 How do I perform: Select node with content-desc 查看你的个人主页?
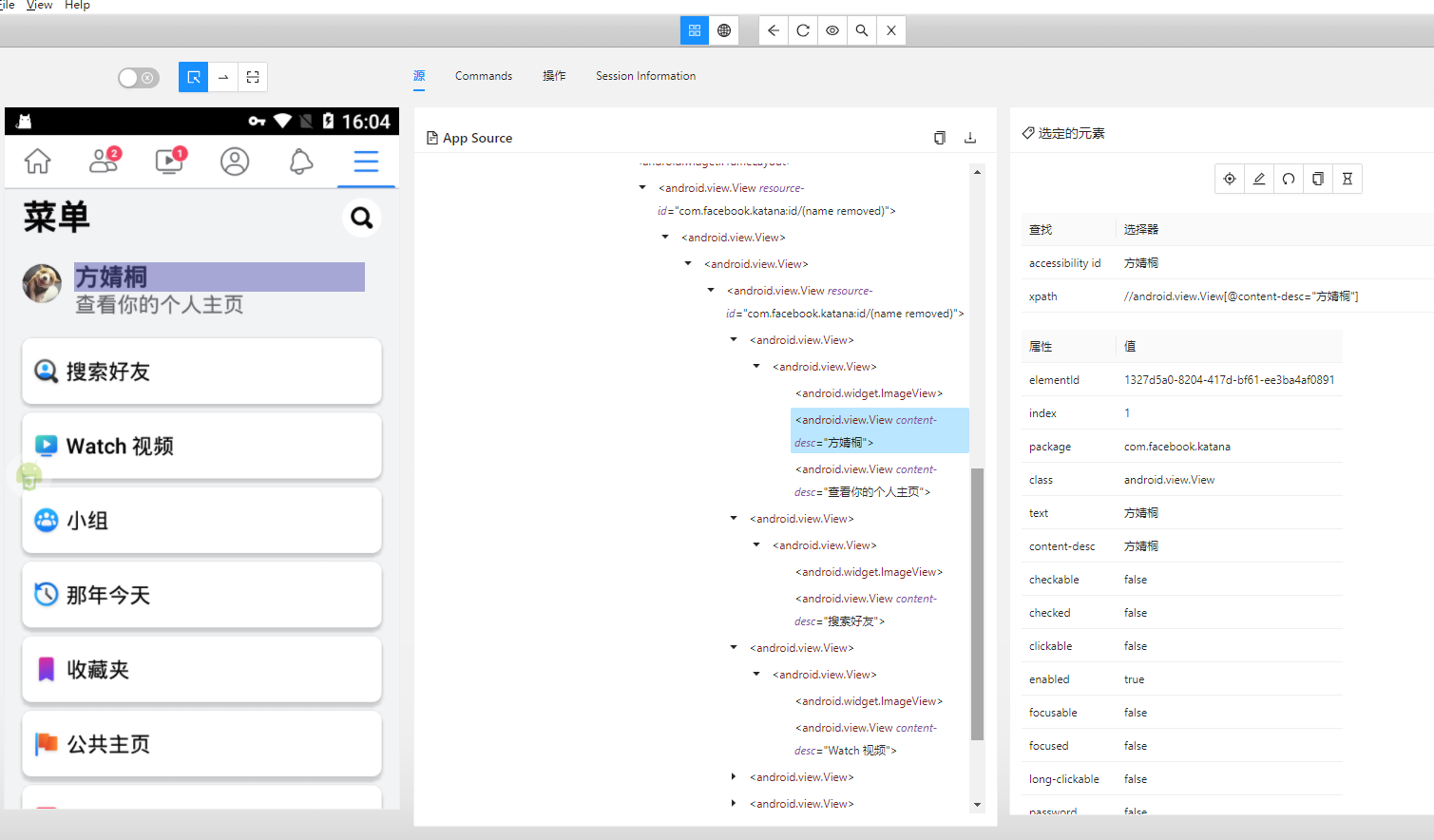pos(866,480)
